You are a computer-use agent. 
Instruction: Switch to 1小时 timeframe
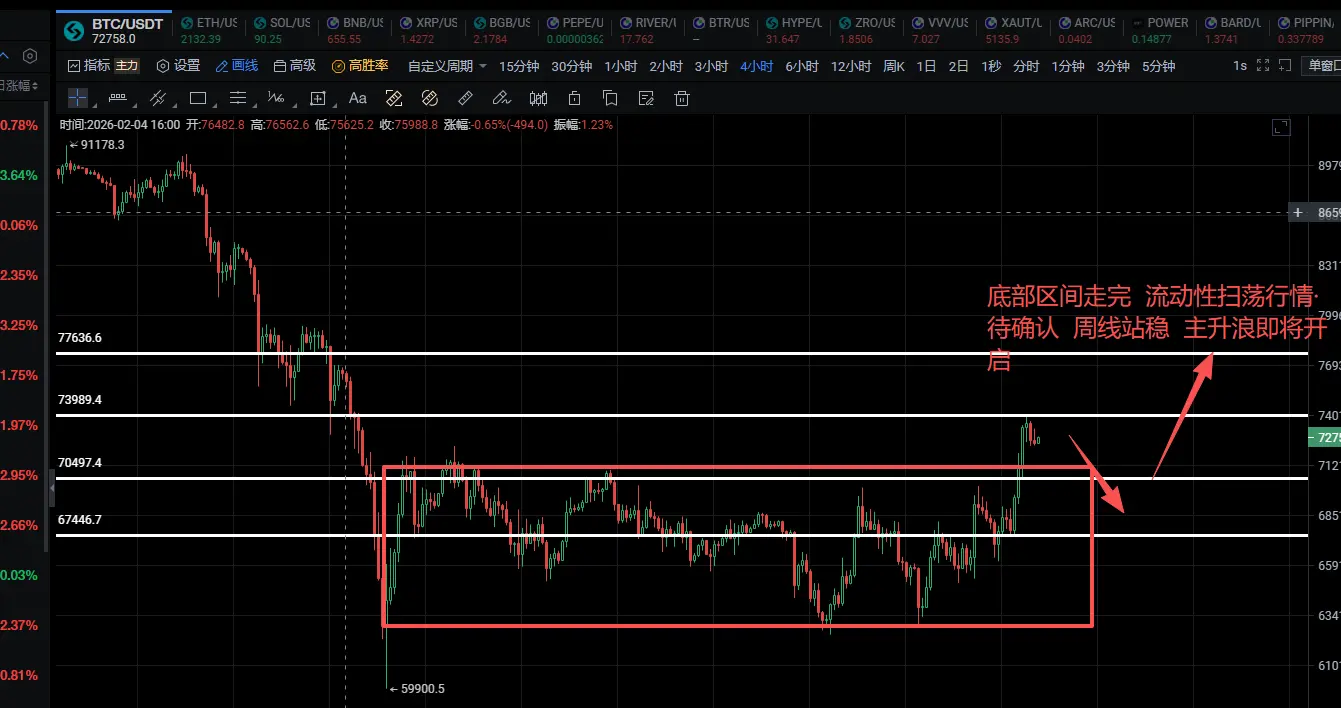click(x=621, y=66)
